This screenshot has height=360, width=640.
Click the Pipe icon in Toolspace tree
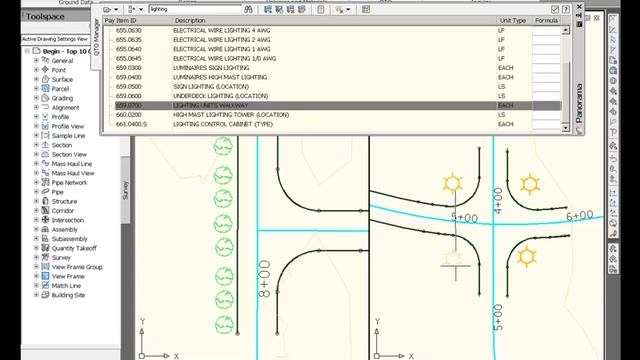(45, 192)
